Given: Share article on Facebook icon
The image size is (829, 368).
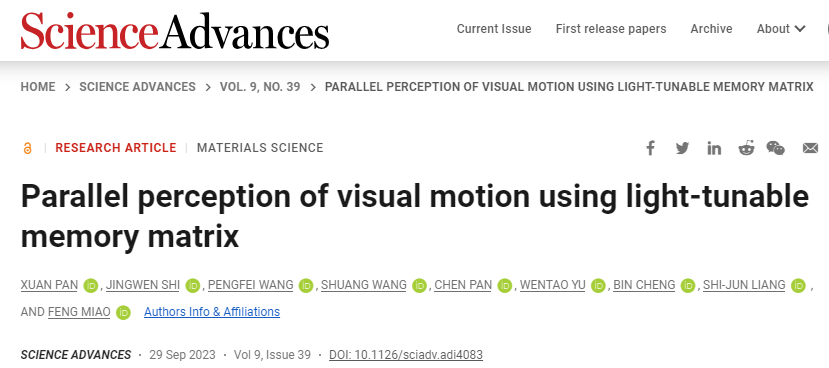Looking at the screenshot, I should point(650,148).
